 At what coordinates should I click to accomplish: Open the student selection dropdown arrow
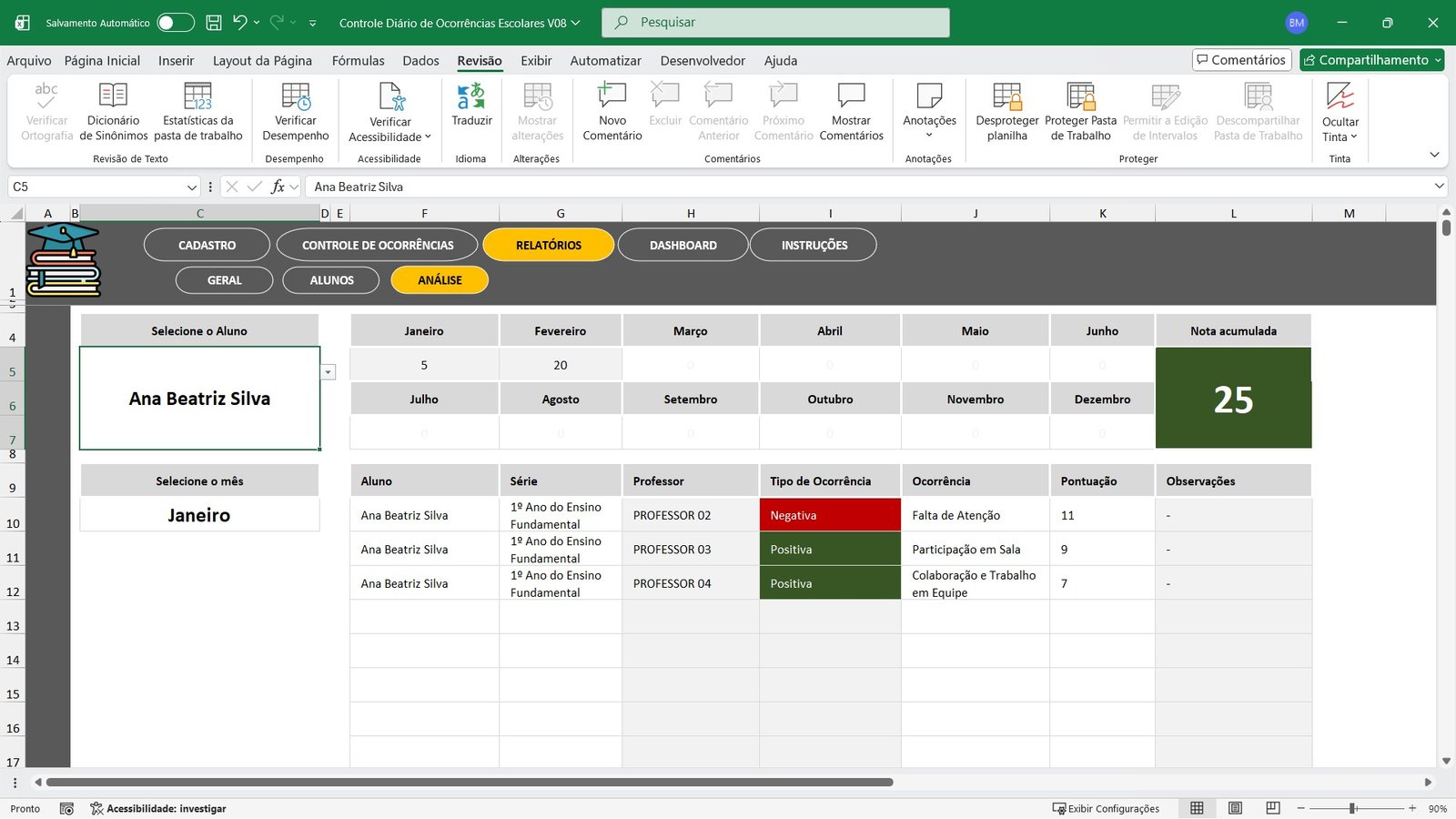[329, 372]
